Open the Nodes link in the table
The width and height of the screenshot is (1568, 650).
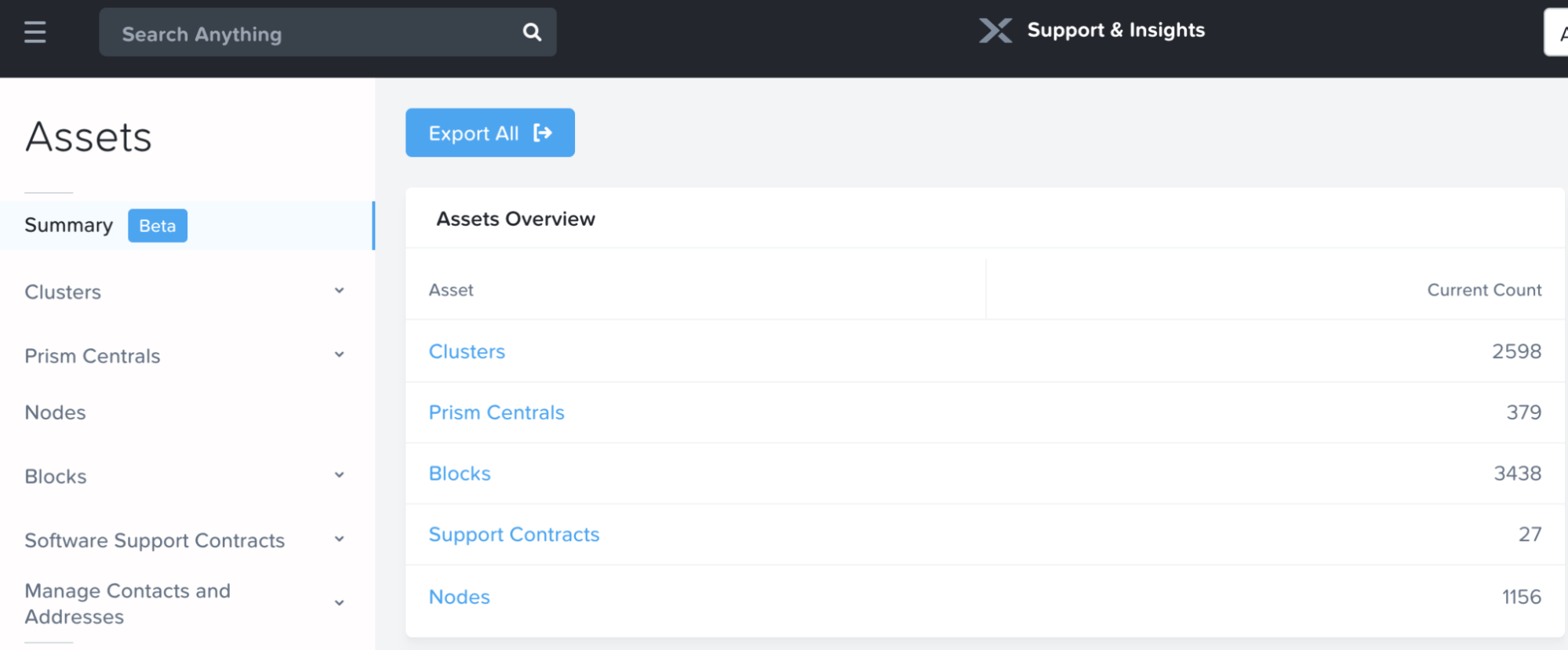point(459,597)
